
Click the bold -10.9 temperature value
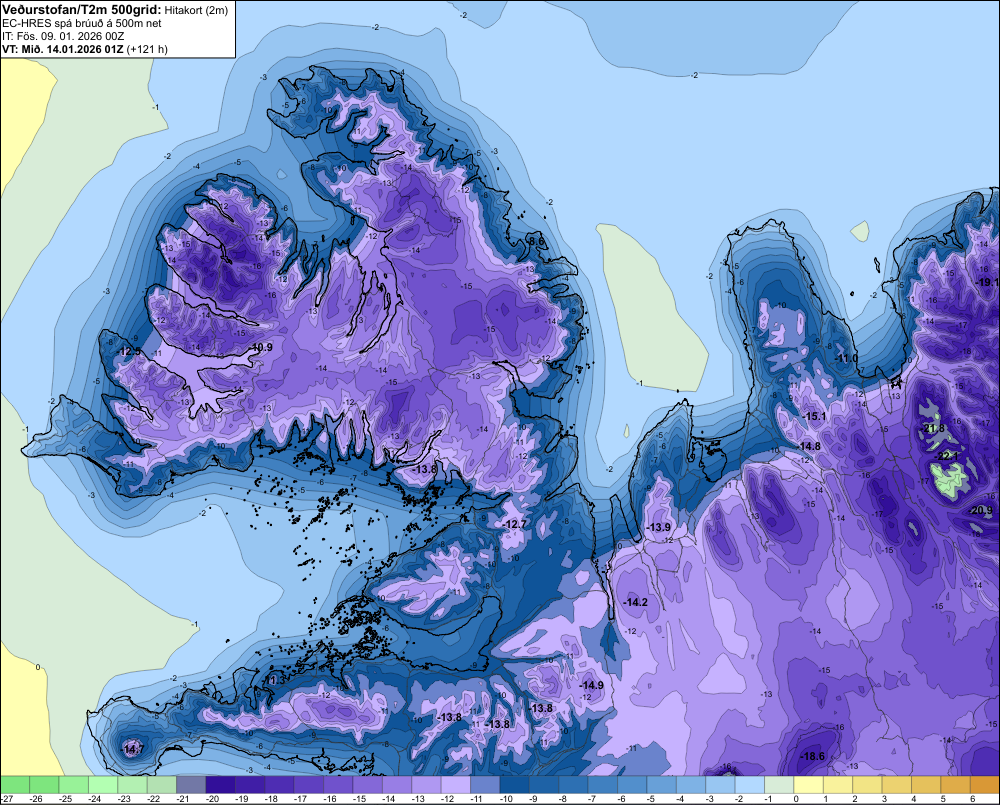click(x=261, y=347)
